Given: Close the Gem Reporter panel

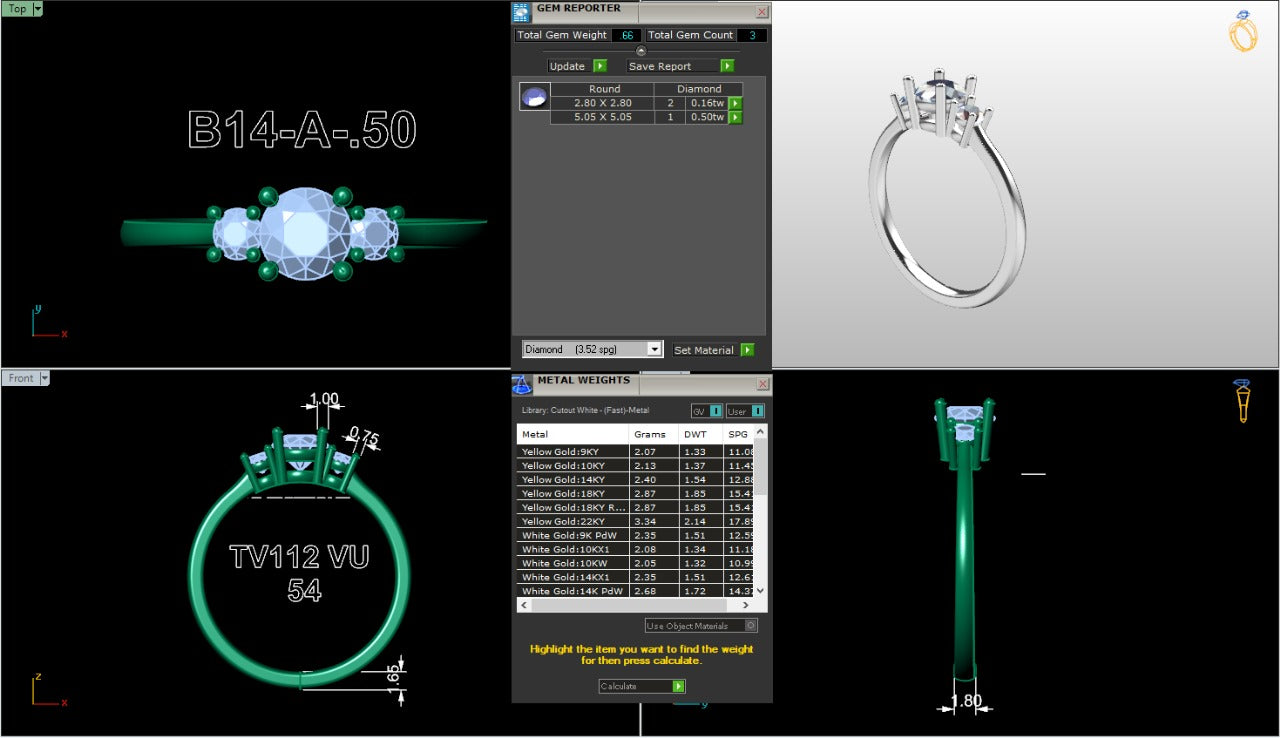Looking at the screenshot, I should 762,12.
